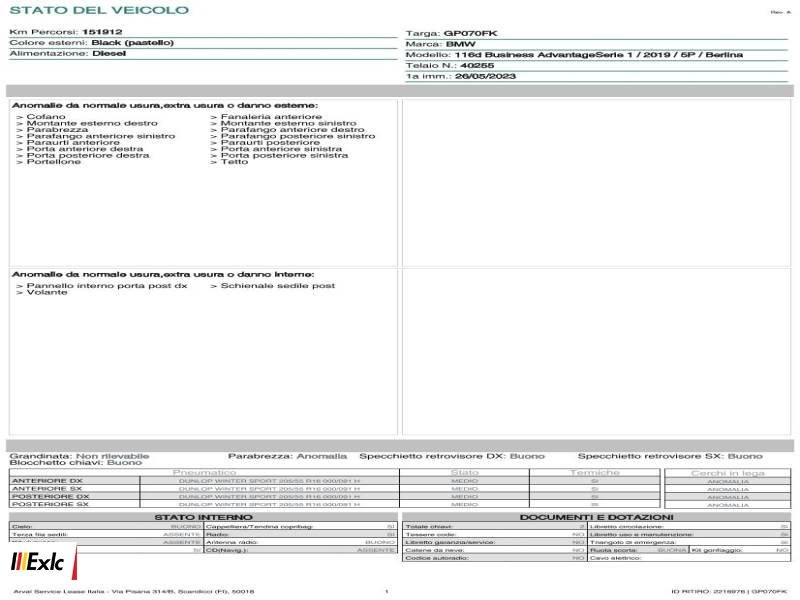
Task: Click the 'Cerchi in lega' column header
Action: pyautogui.click(x=728, y=473)
